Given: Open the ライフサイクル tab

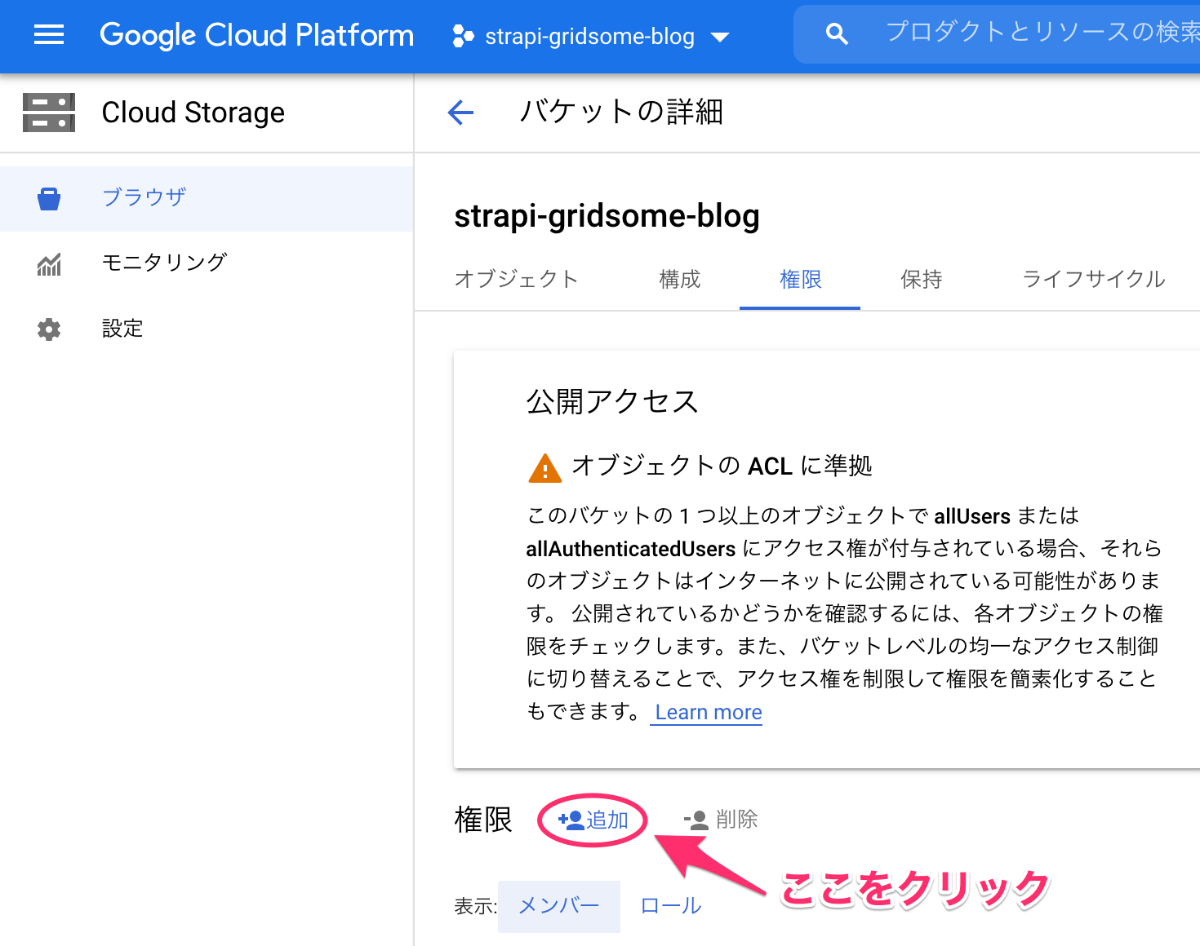Looking at the screenshot, I should click(x=1093, y=279).
